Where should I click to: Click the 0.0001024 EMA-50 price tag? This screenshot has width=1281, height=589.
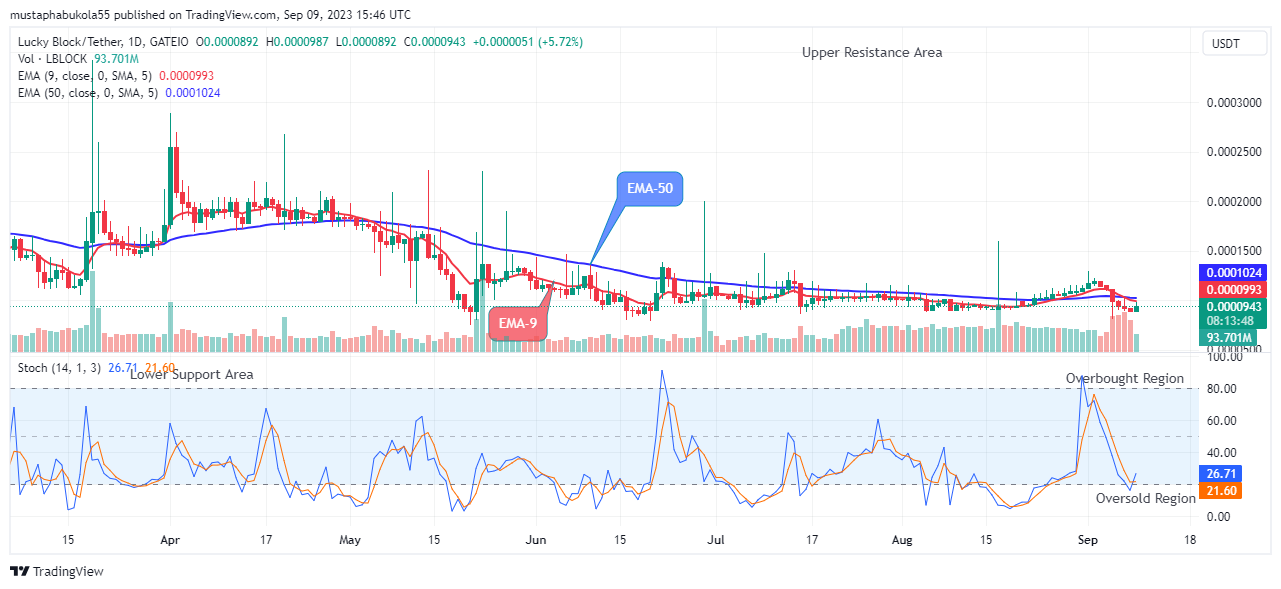[1233, 271]
